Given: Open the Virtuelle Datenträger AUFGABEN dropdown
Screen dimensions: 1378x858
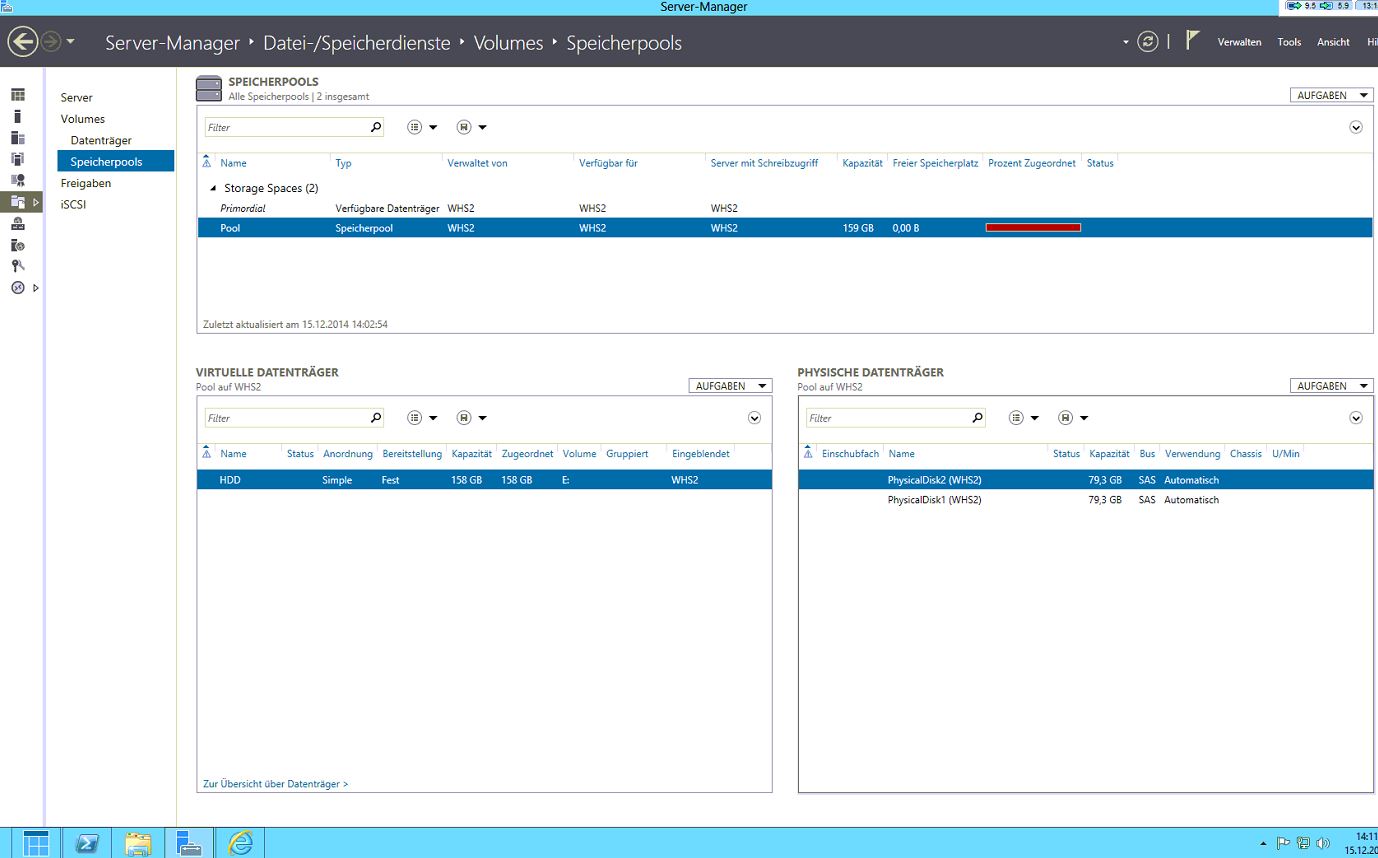Looking at the screenshot, I should [x=730, y=386].
